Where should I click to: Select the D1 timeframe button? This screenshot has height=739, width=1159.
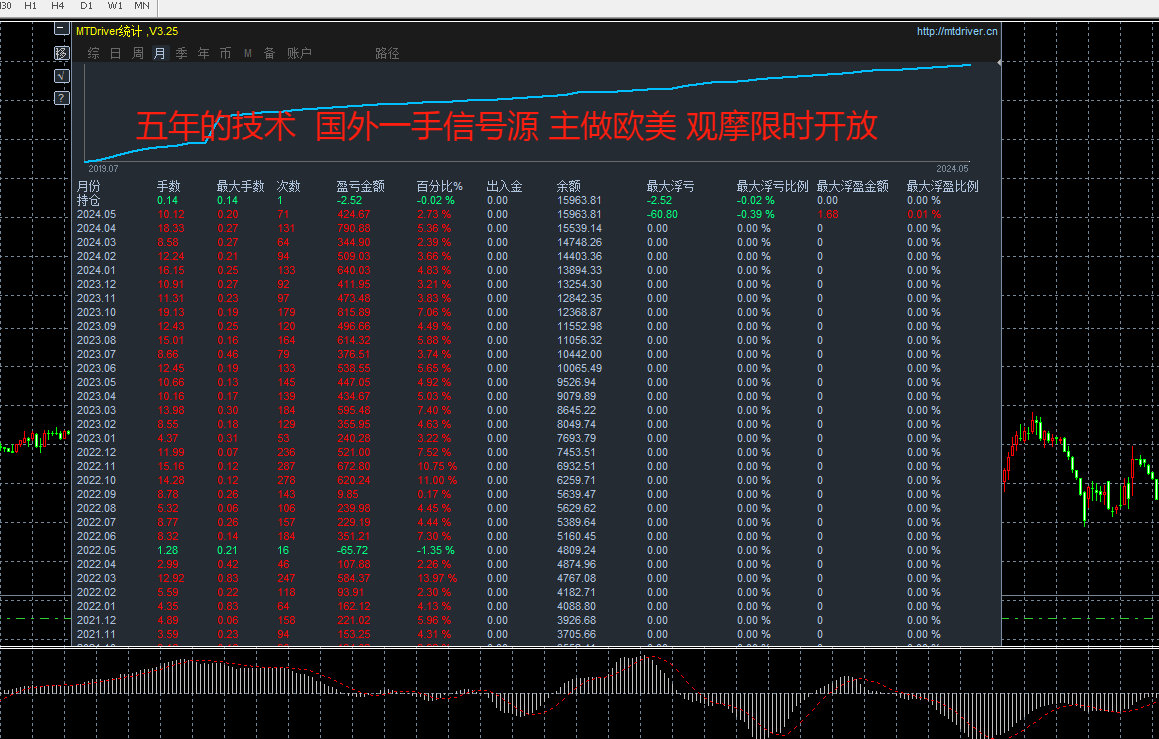coord(86,5)
